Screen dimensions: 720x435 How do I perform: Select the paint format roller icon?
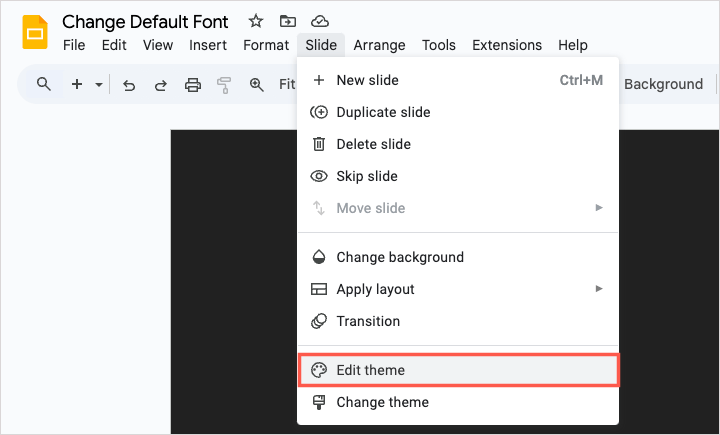(x=224, y=85)
